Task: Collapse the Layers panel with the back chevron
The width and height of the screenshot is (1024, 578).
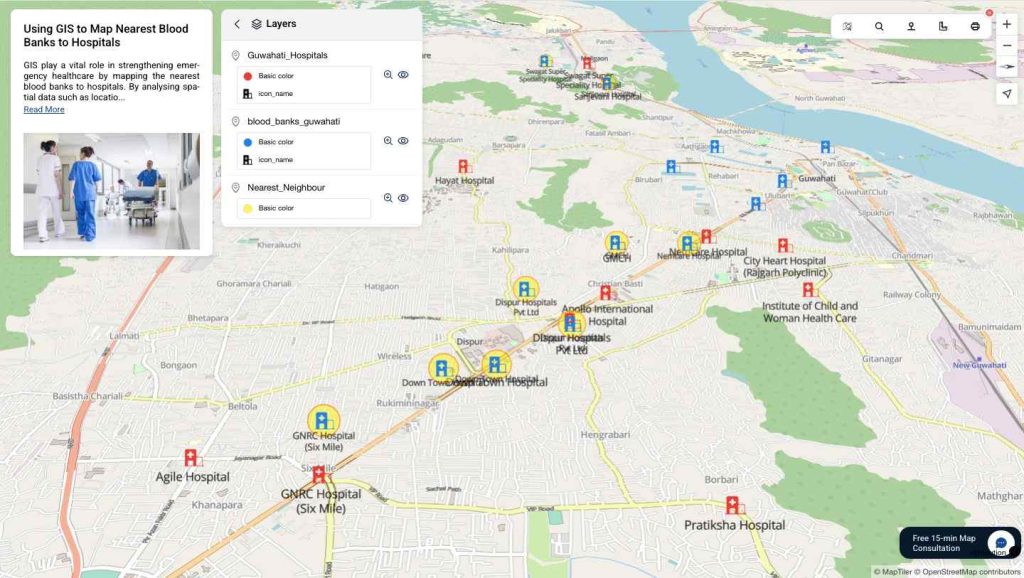Action: 237,23
